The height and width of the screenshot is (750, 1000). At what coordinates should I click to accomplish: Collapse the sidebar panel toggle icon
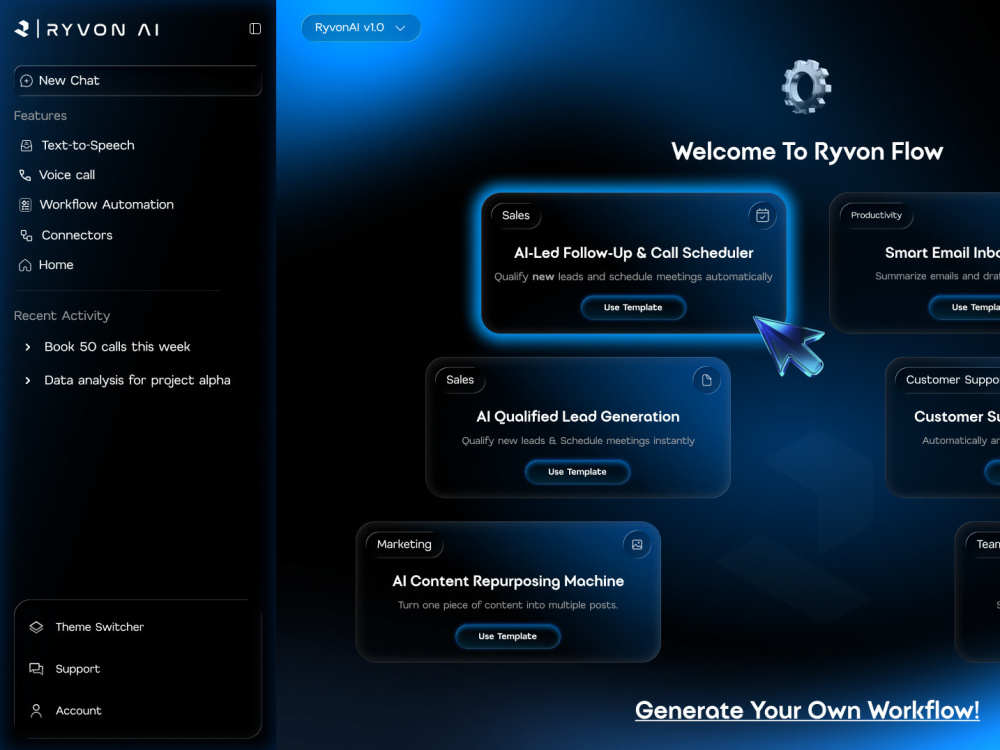click(255, 29)
